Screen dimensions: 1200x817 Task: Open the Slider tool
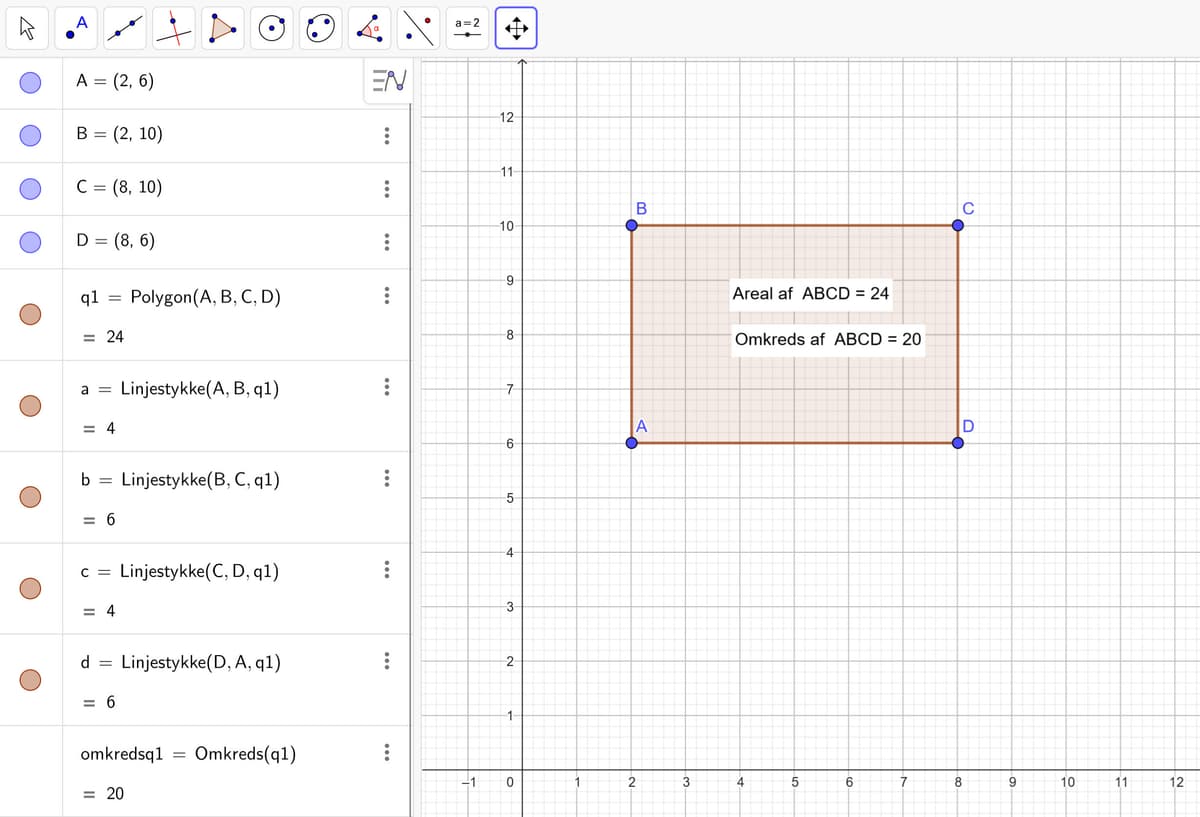465,28
